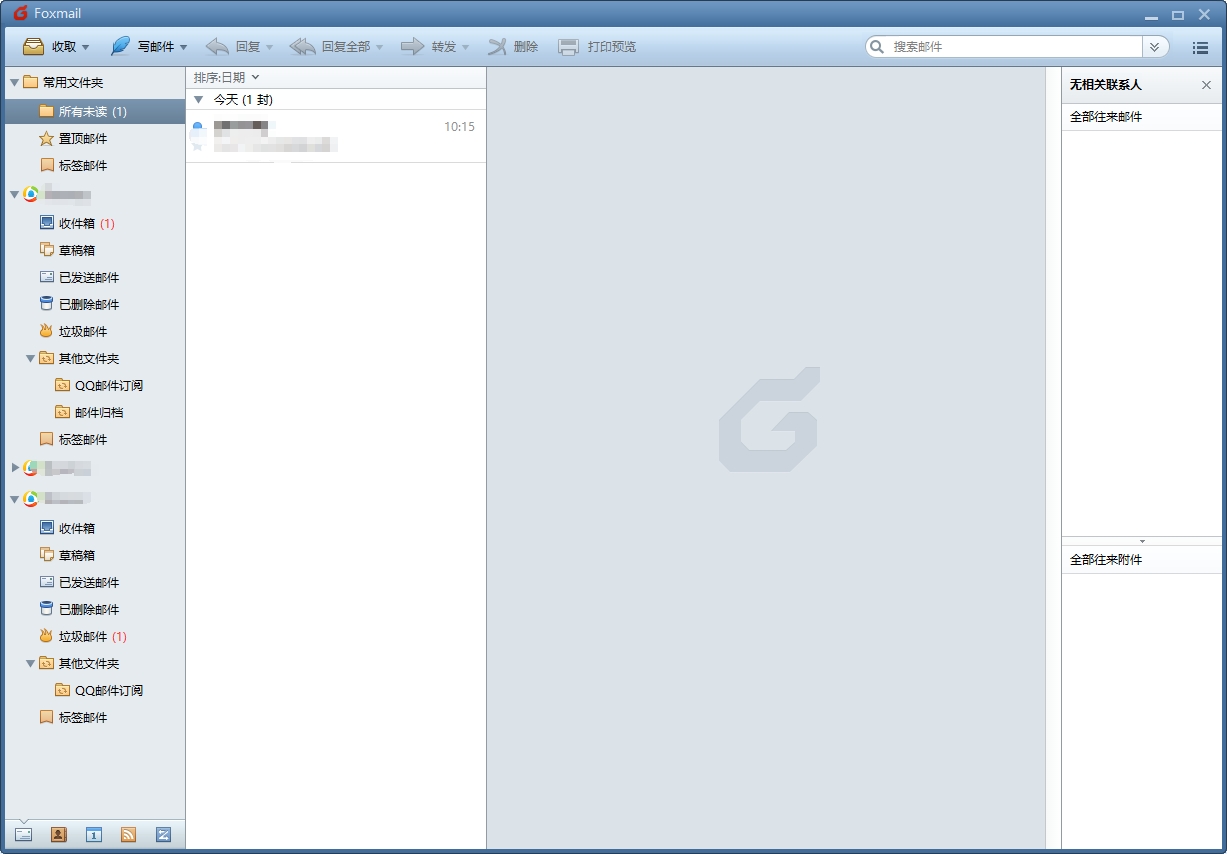1227x854 pixels.
Task: Open the contacts address book icon
Action: click(59, 834)
